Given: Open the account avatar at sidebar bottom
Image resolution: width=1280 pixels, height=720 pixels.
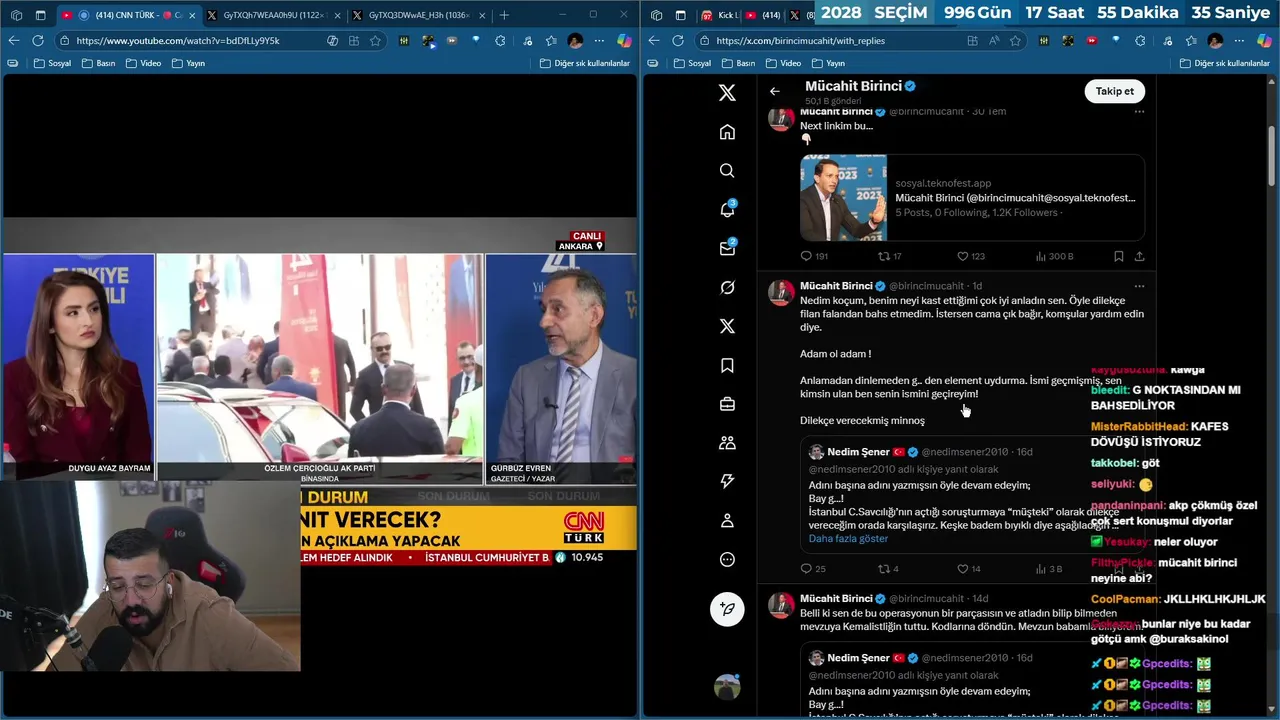Looking at the screenshot, I should [727, 687].
